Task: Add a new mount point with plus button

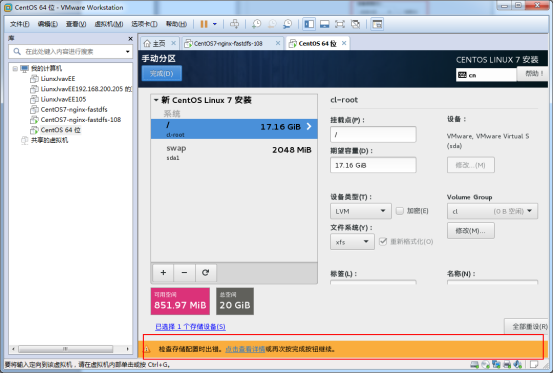Action: 163,273
